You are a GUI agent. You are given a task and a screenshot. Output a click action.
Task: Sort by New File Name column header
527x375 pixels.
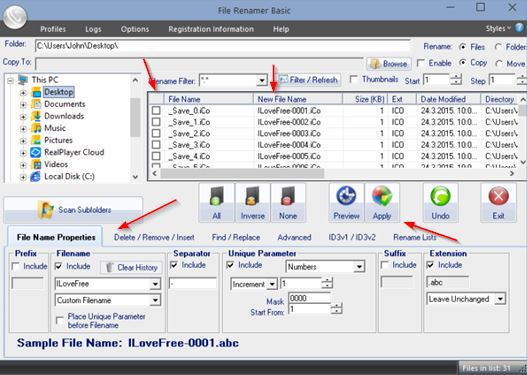point(298,99)
